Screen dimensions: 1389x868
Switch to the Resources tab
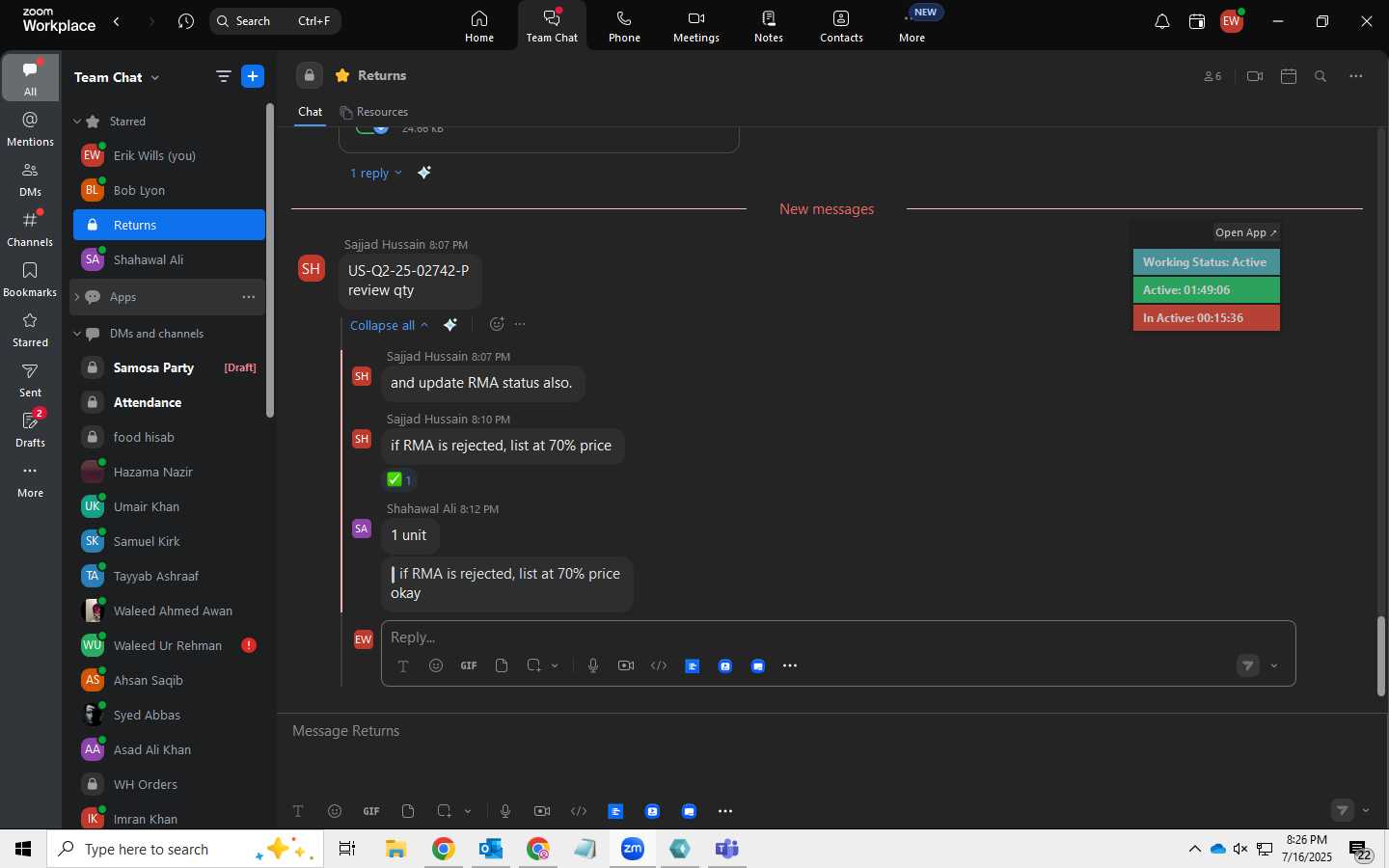point(374,112)
